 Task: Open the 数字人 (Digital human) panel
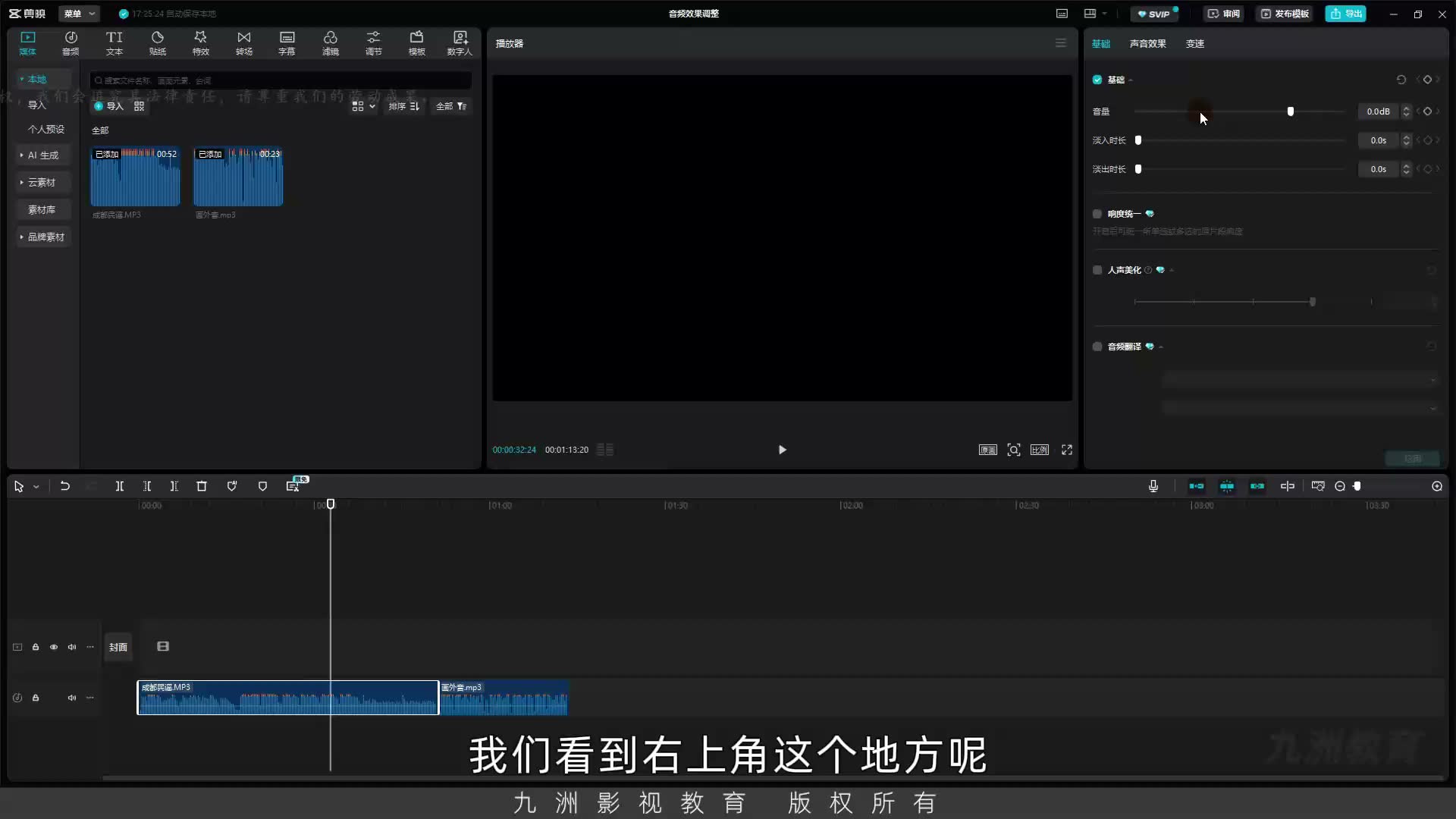pos(460,43)
